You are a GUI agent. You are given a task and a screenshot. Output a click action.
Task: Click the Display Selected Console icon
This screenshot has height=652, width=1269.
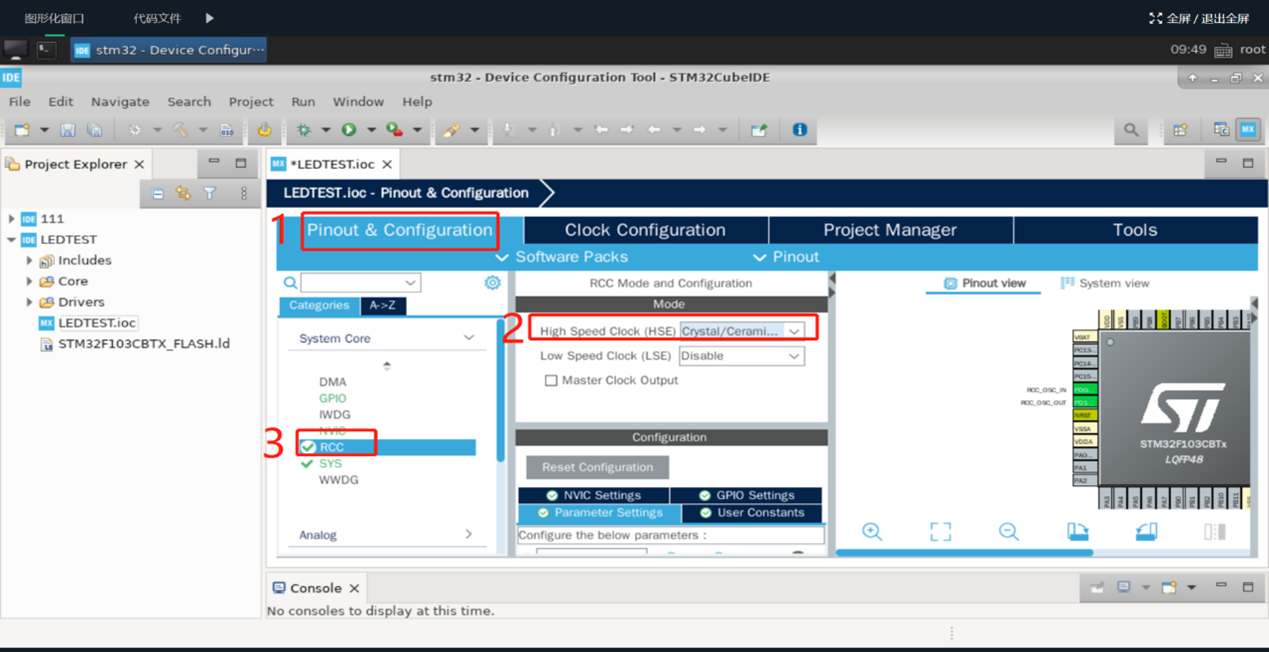point(1124,588)
